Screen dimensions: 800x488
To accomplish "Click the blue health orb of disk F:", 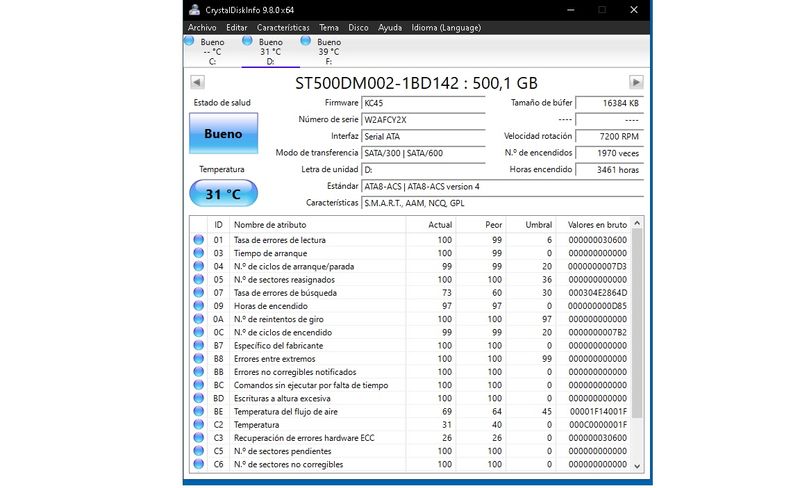I will tap(306, 40).
